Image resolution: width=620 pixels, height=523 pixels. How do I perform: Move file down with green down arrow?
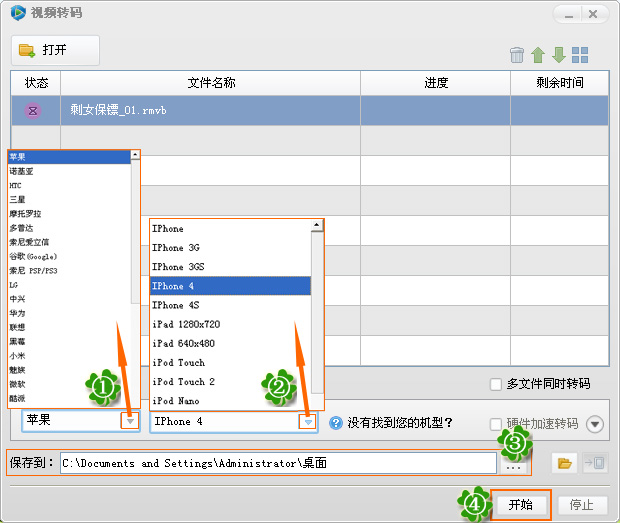click(x=559, y=55)
